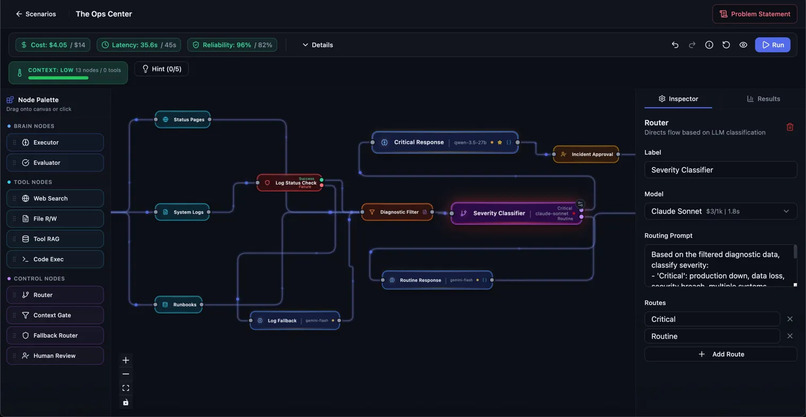The height and width of the screenshot is (417, 806).
Task: Redo the last undone change
Action: [x=692, y=45]
